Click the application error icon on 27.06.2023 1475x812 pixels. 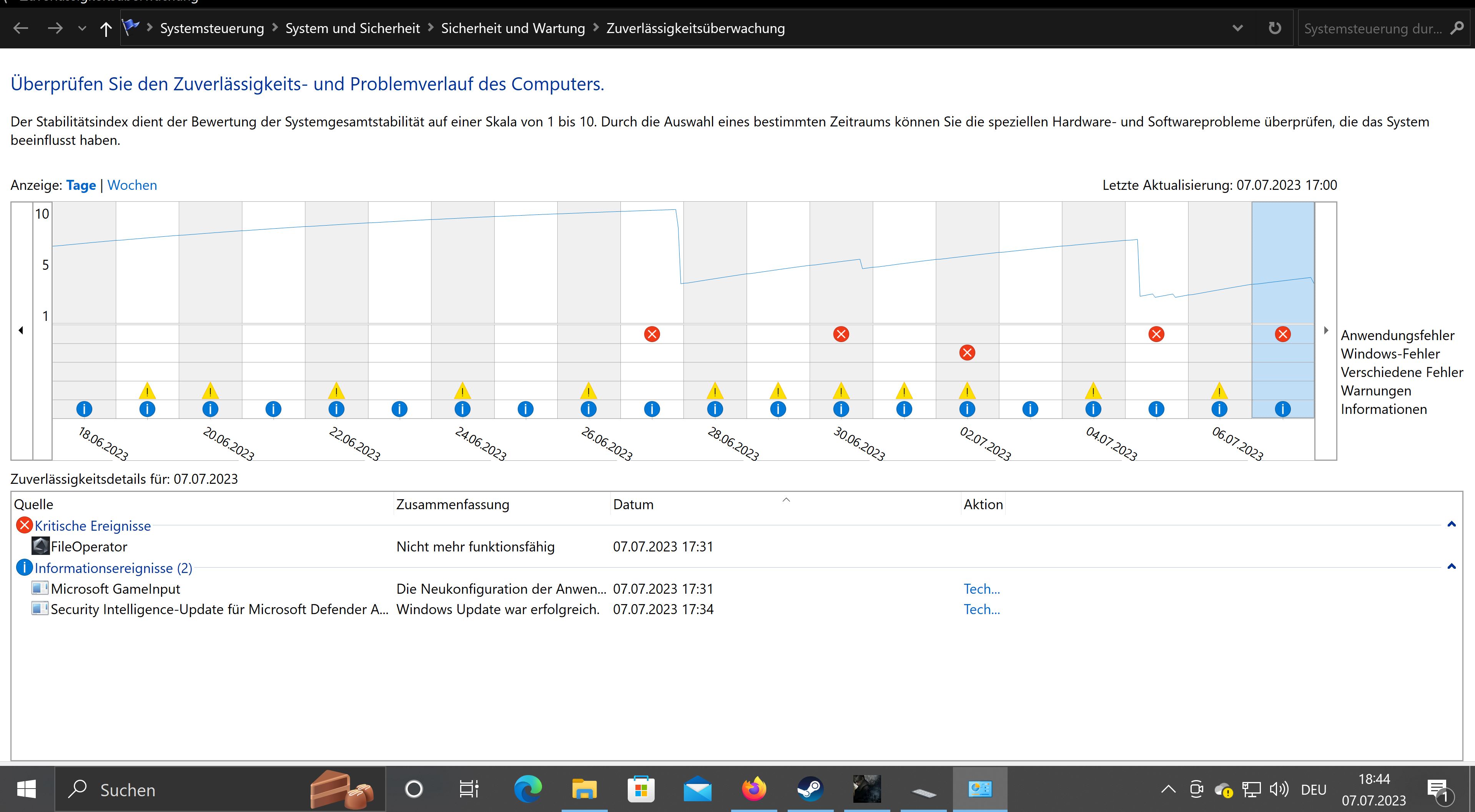click(652, 334)
